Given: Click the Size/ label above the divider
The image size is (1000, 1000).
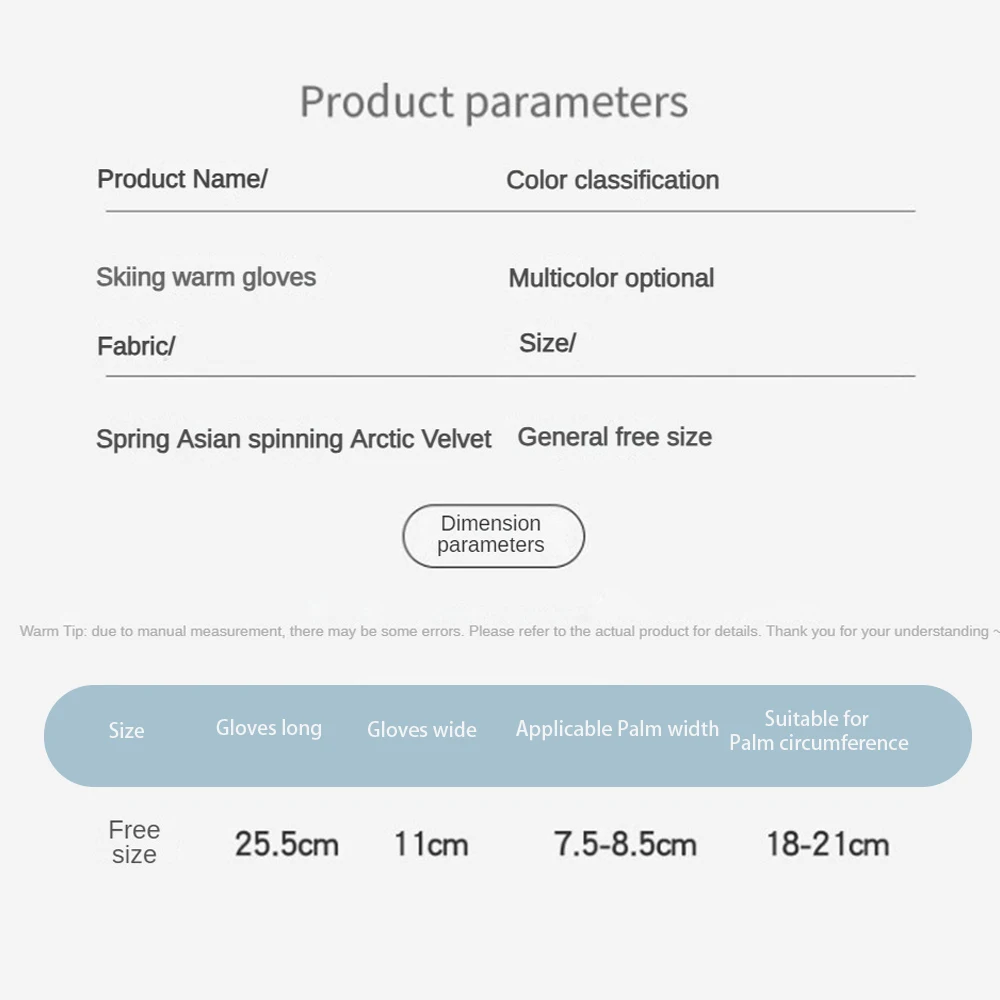Looking at the screenshot, I should [x=547, y=343].
